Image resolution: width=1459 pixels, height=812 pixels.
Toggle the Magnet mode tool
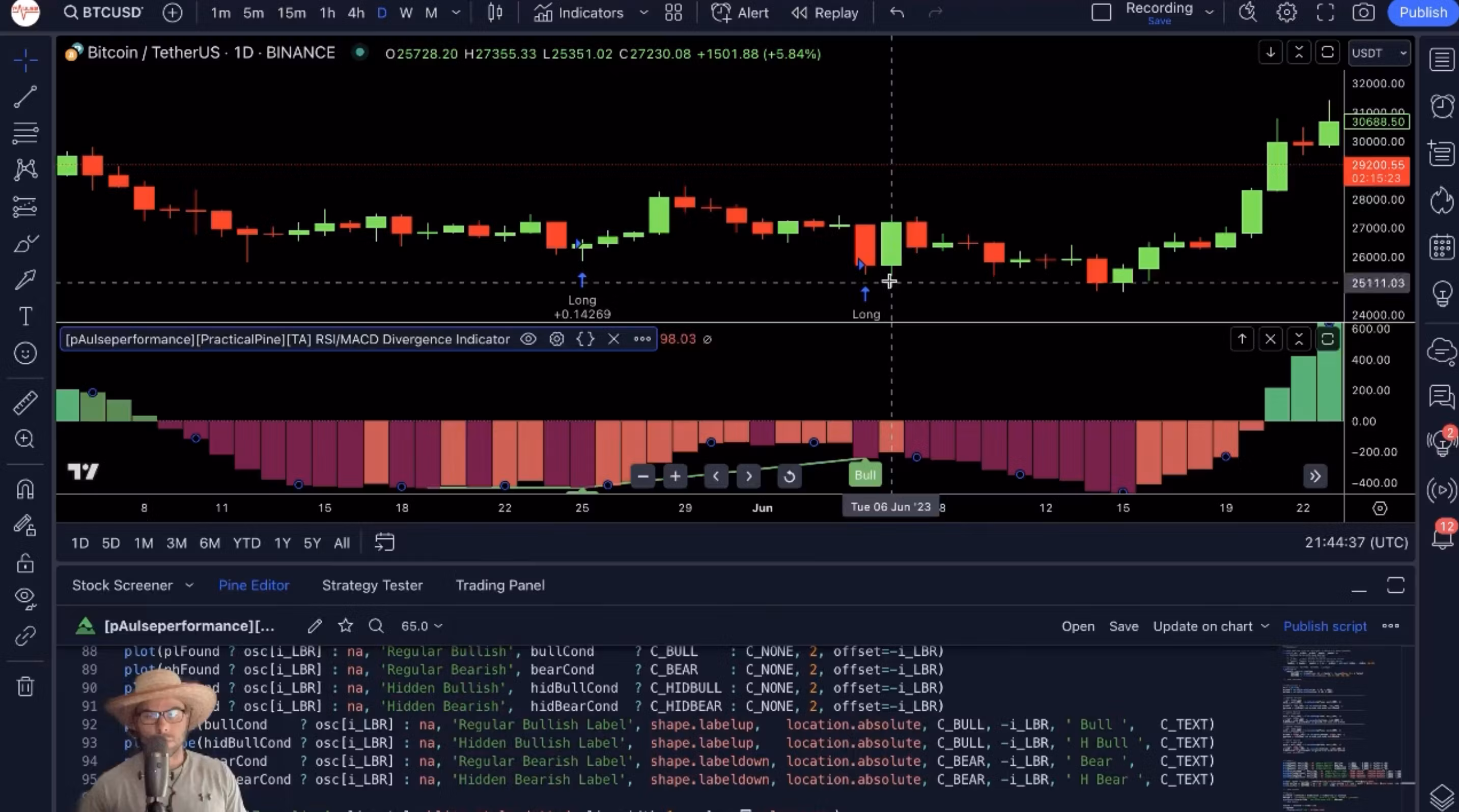pos(25,489)
